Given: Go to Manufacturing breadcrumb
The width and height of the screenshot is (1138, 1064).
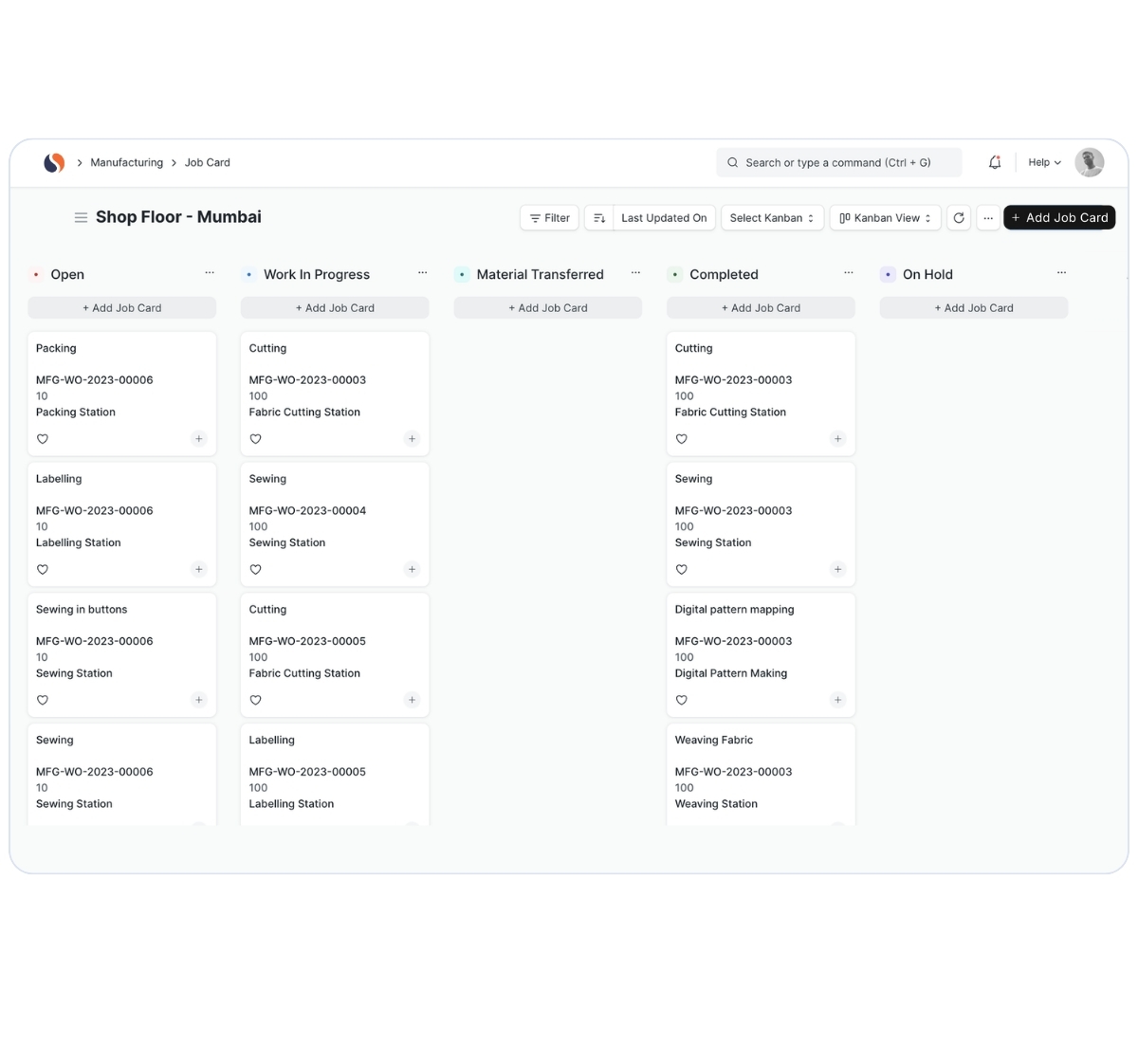Looking at the screenshot, I should click(x=126, y=162).
